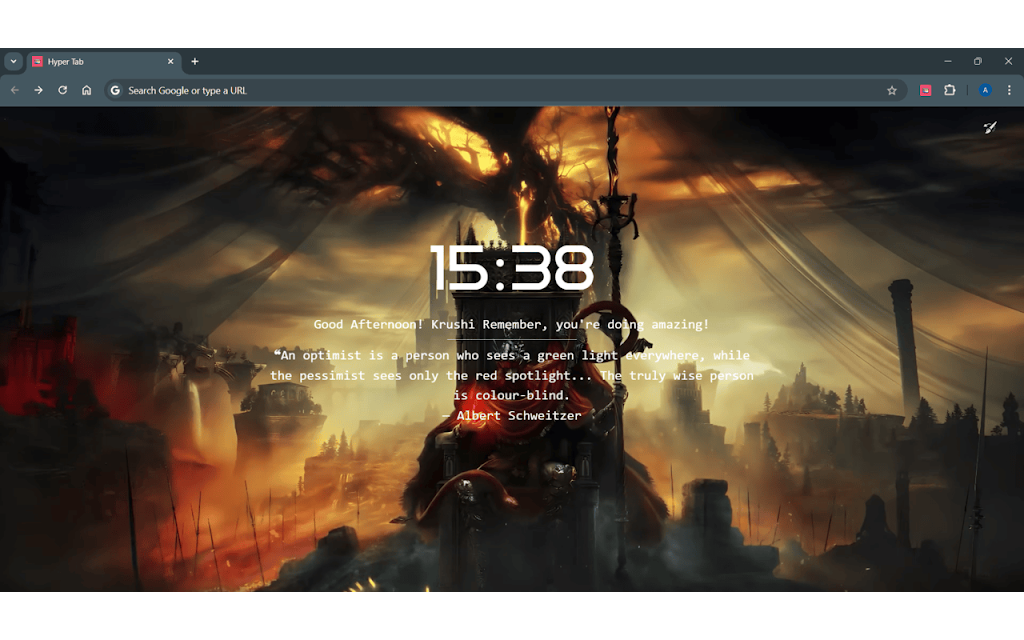Select the Hyper Tab browser tab
Screen dimensions: 1024x640
(103, 62)
